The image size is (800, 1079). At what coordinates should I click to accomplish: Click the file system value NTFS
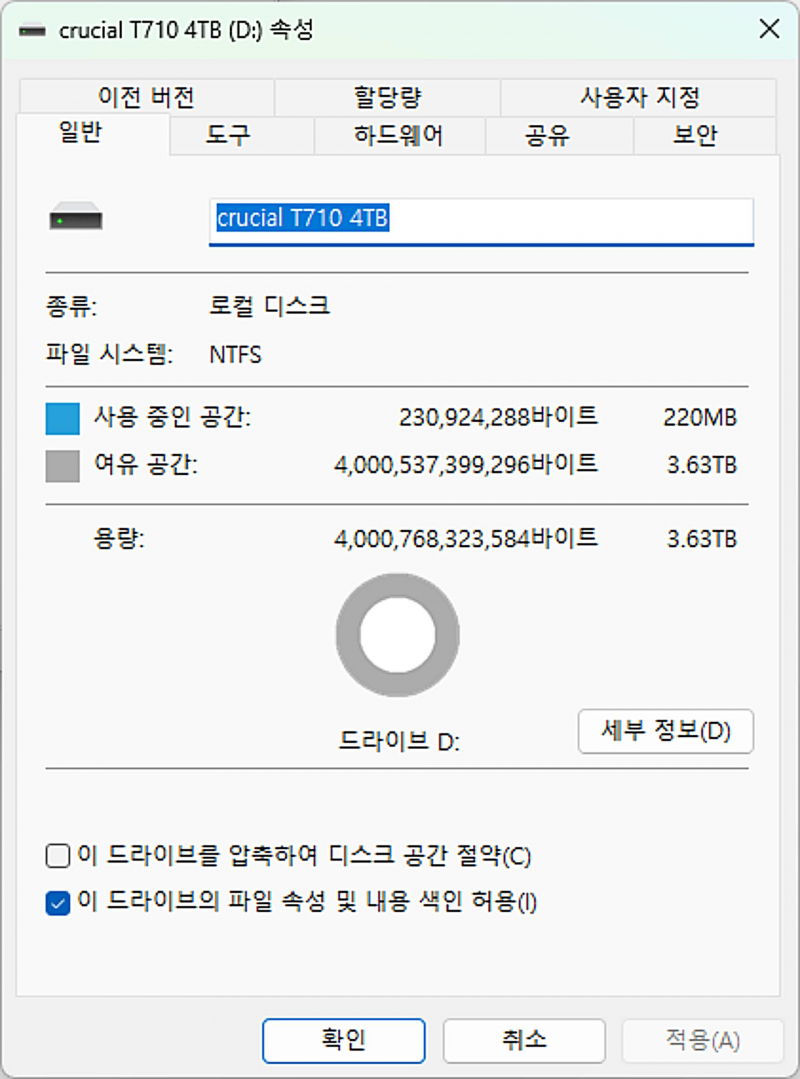point(235,355)
